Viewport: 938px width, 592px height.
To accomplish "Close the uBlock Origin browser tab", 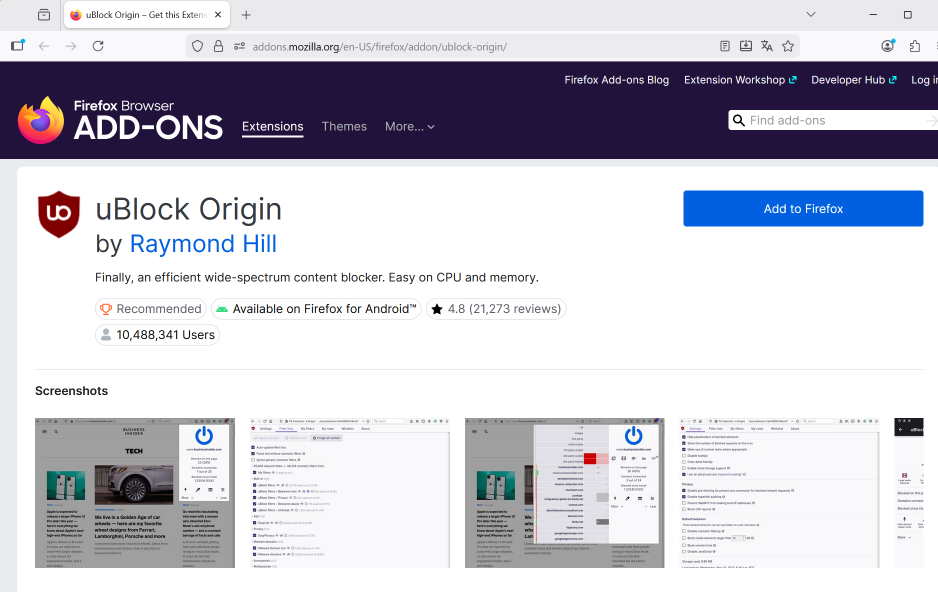I will [218, 15].
